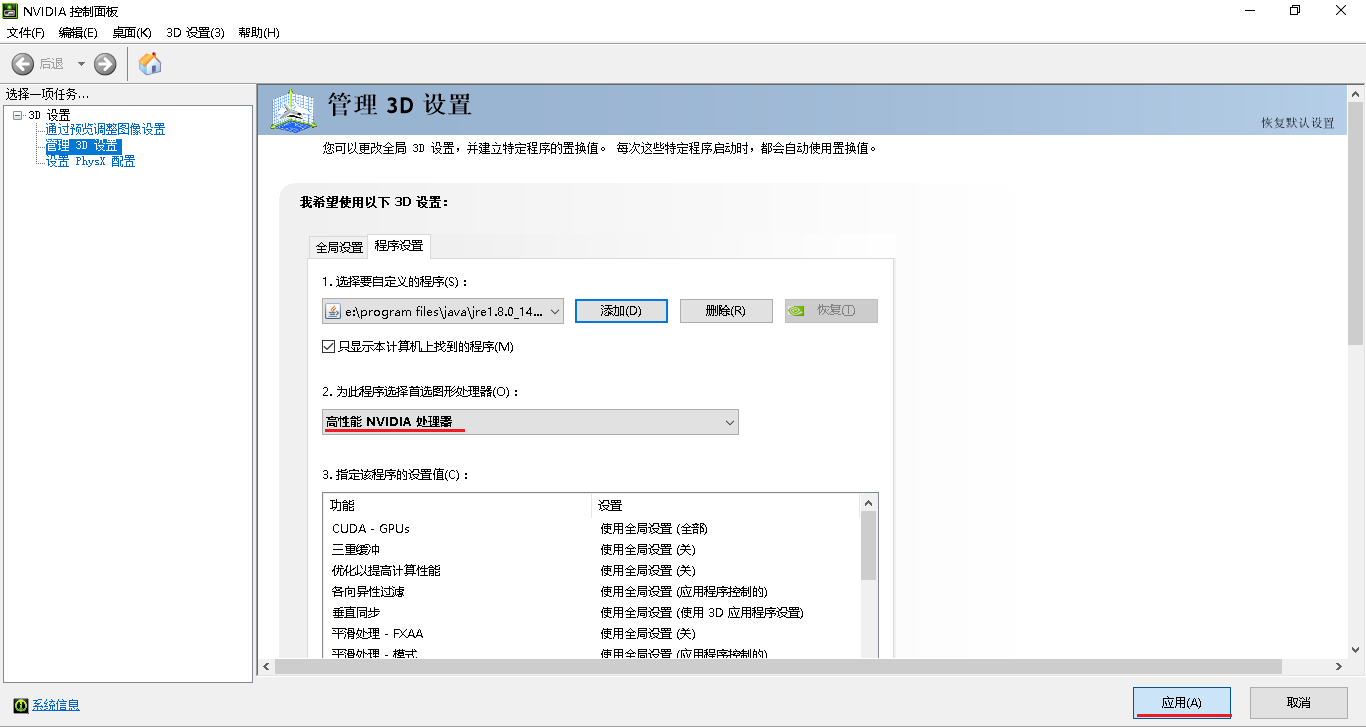Screen dimensions: 1366x728
Task: Open the 桌面(K) menu
Action: (132, 32)
